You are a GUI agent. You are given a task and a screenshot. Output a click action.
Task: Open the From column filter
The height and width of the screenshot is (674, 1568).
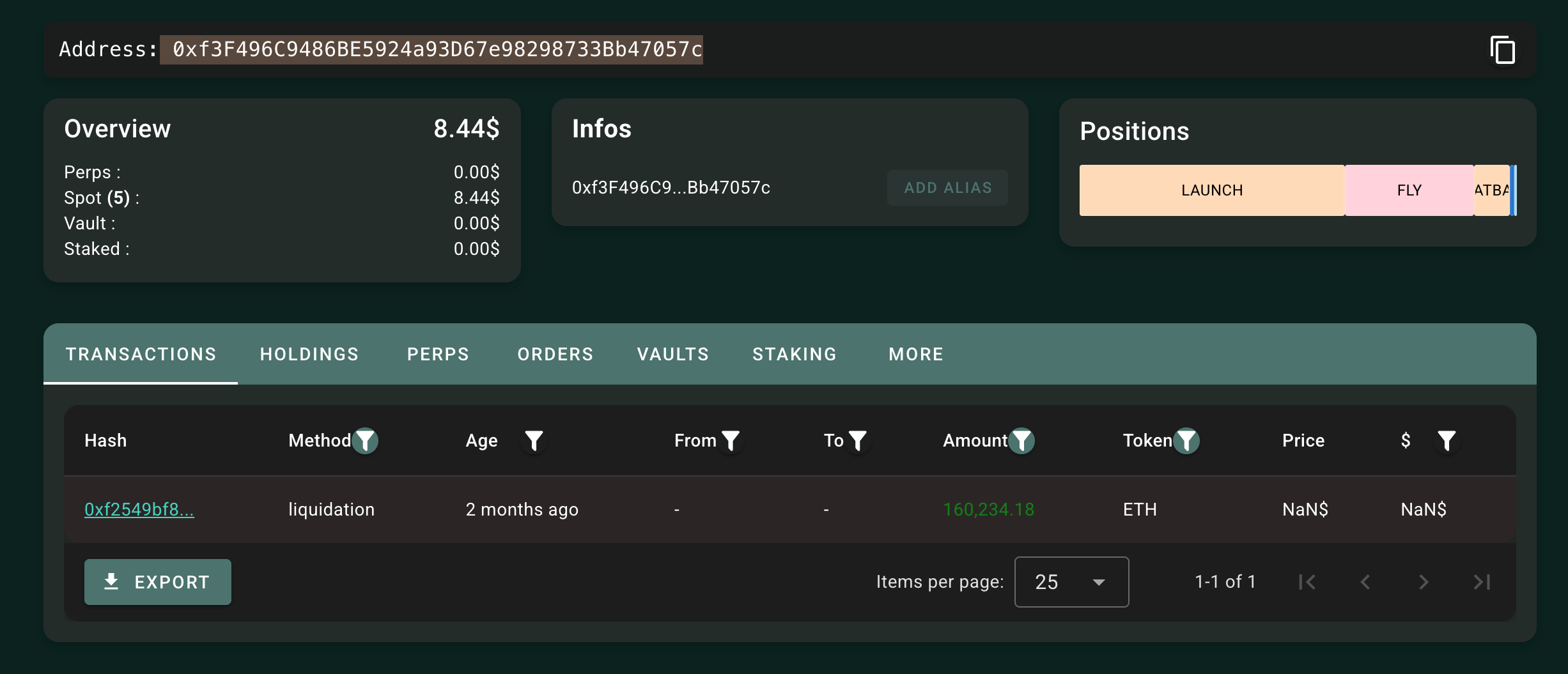(731, 440)
